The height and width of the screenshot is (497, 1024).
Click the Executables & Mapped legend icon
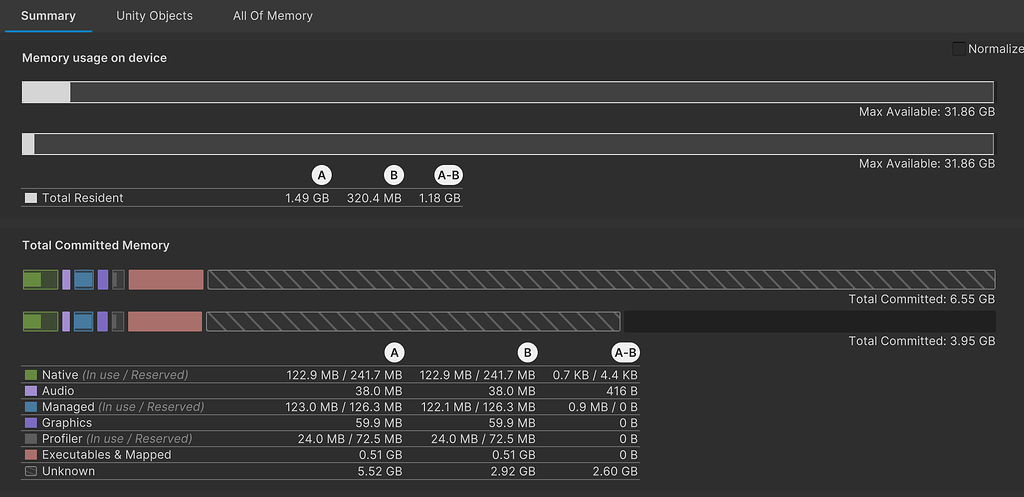pos(30,455)
